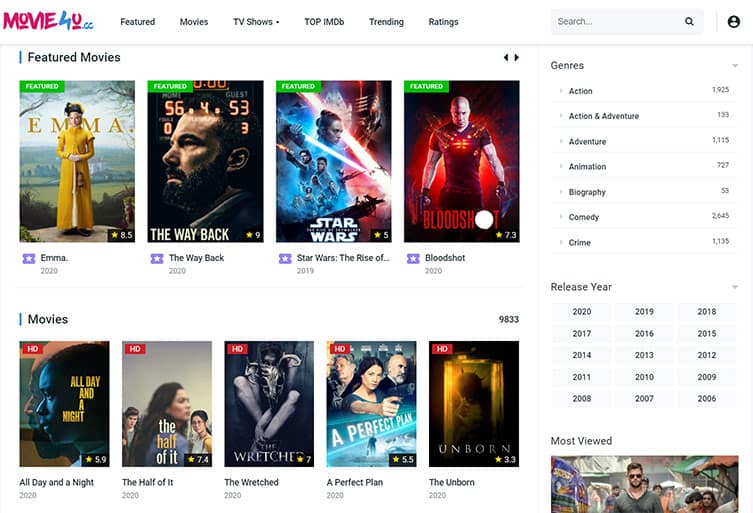Open the Trending nav item
Screen dimensions: 753x513
tap(386, 22)
